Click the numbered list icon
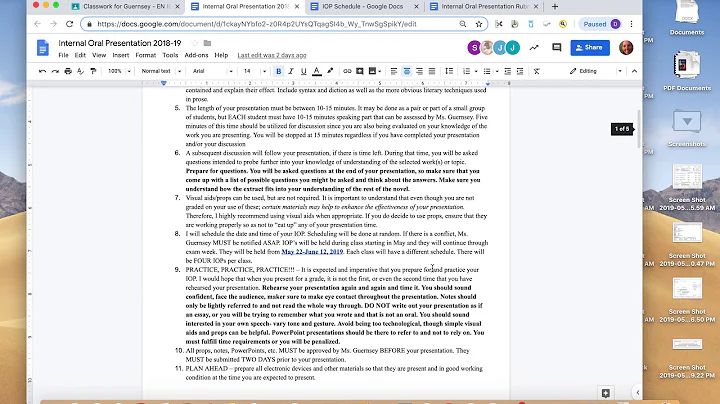 [x=467, y=71]
